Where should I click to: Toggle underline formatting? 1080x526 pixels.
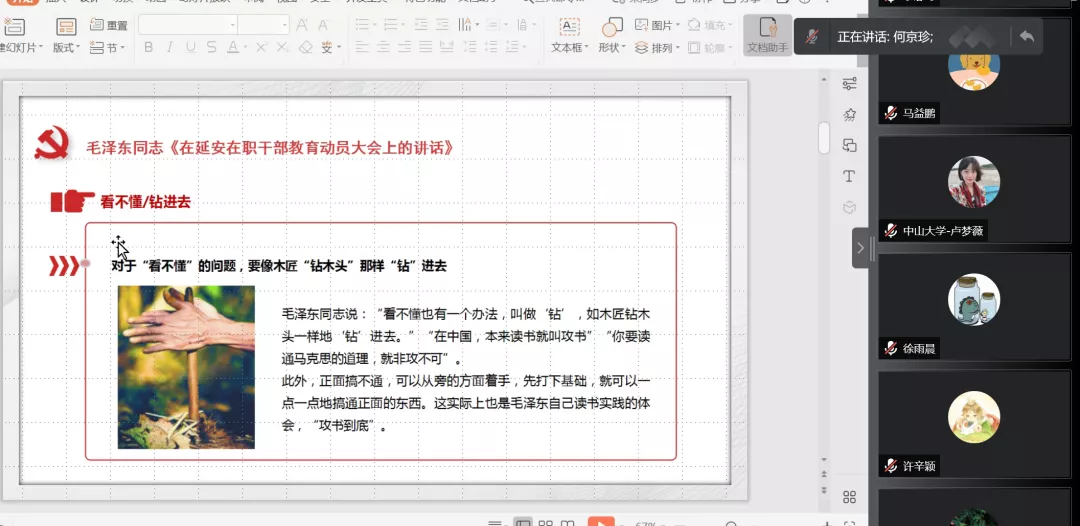coord(191,48)
